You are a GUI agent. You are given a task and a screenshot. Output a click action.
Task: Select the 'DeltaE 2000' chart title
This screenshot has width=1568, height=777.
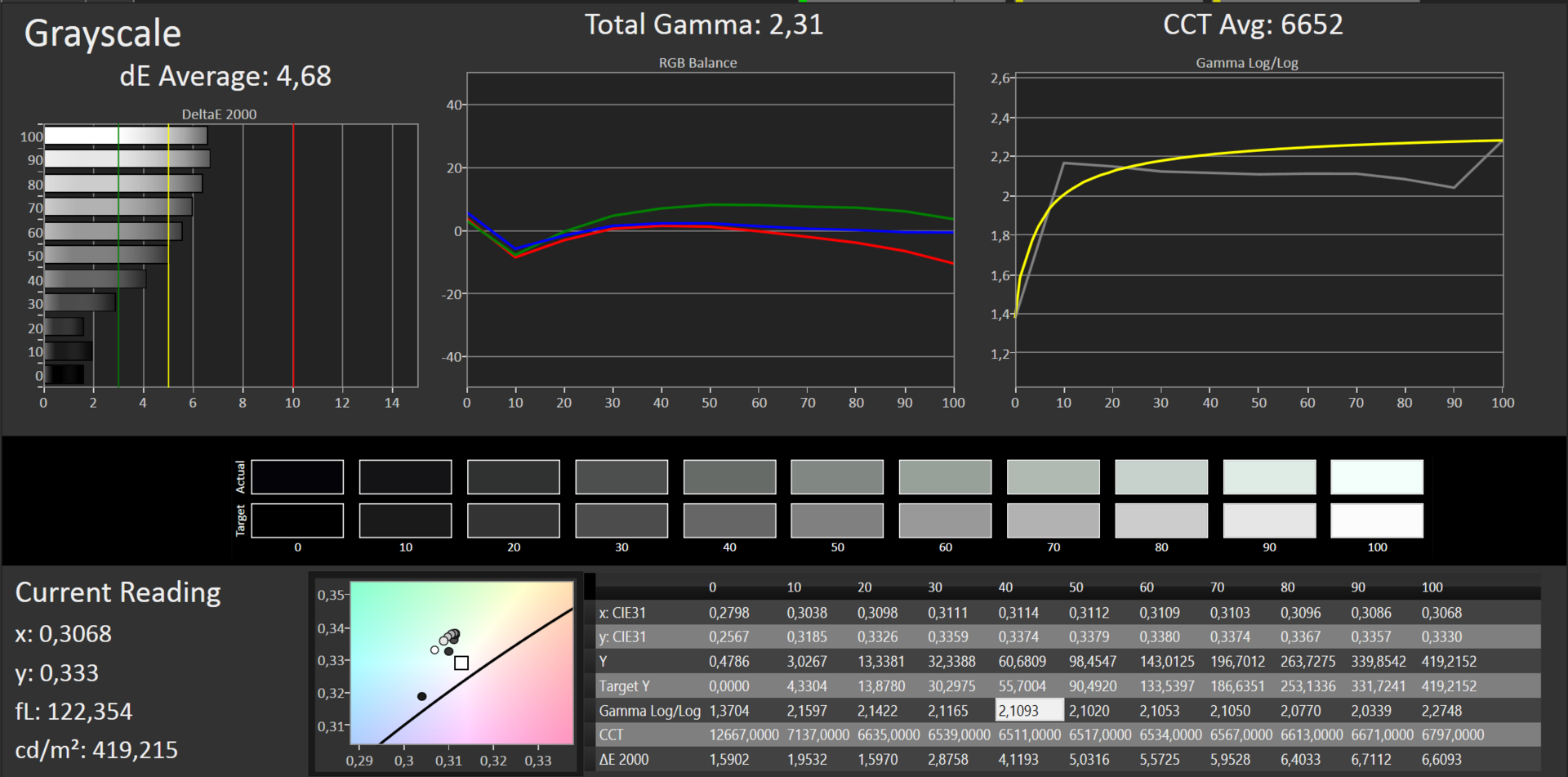tap(219, 114)
